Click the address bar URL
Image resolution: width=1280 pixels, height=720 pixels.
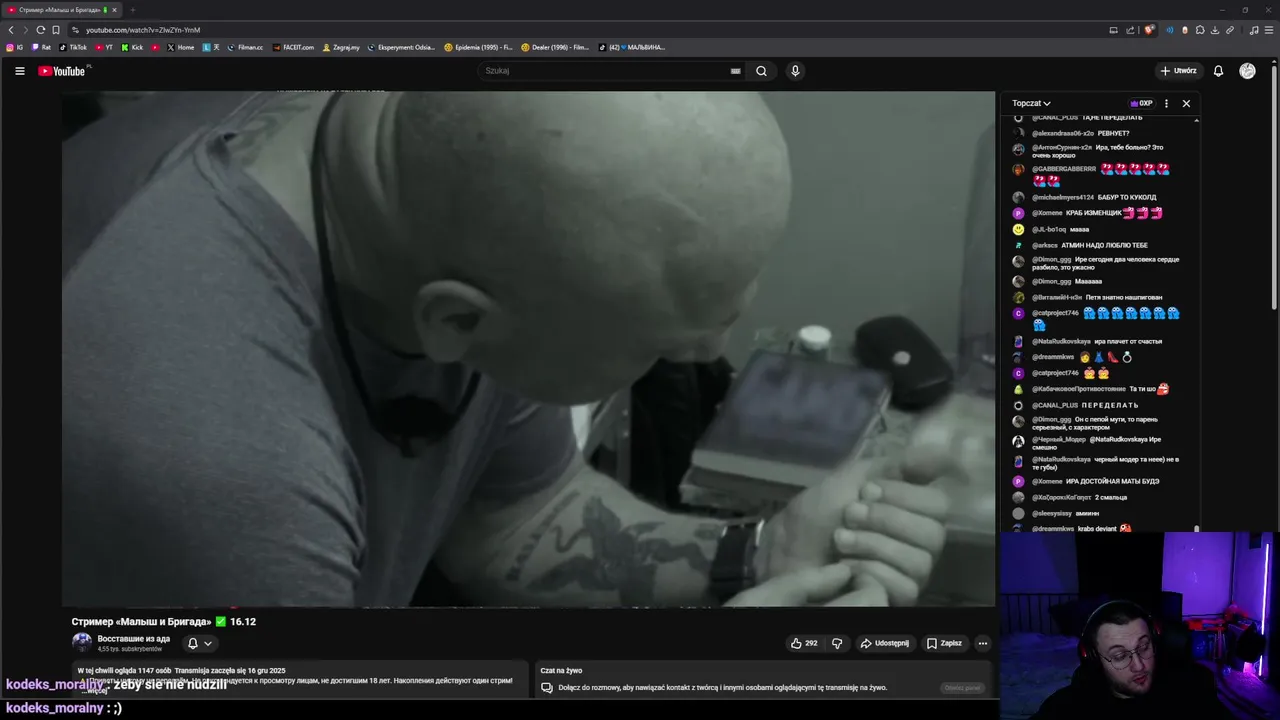143,30
